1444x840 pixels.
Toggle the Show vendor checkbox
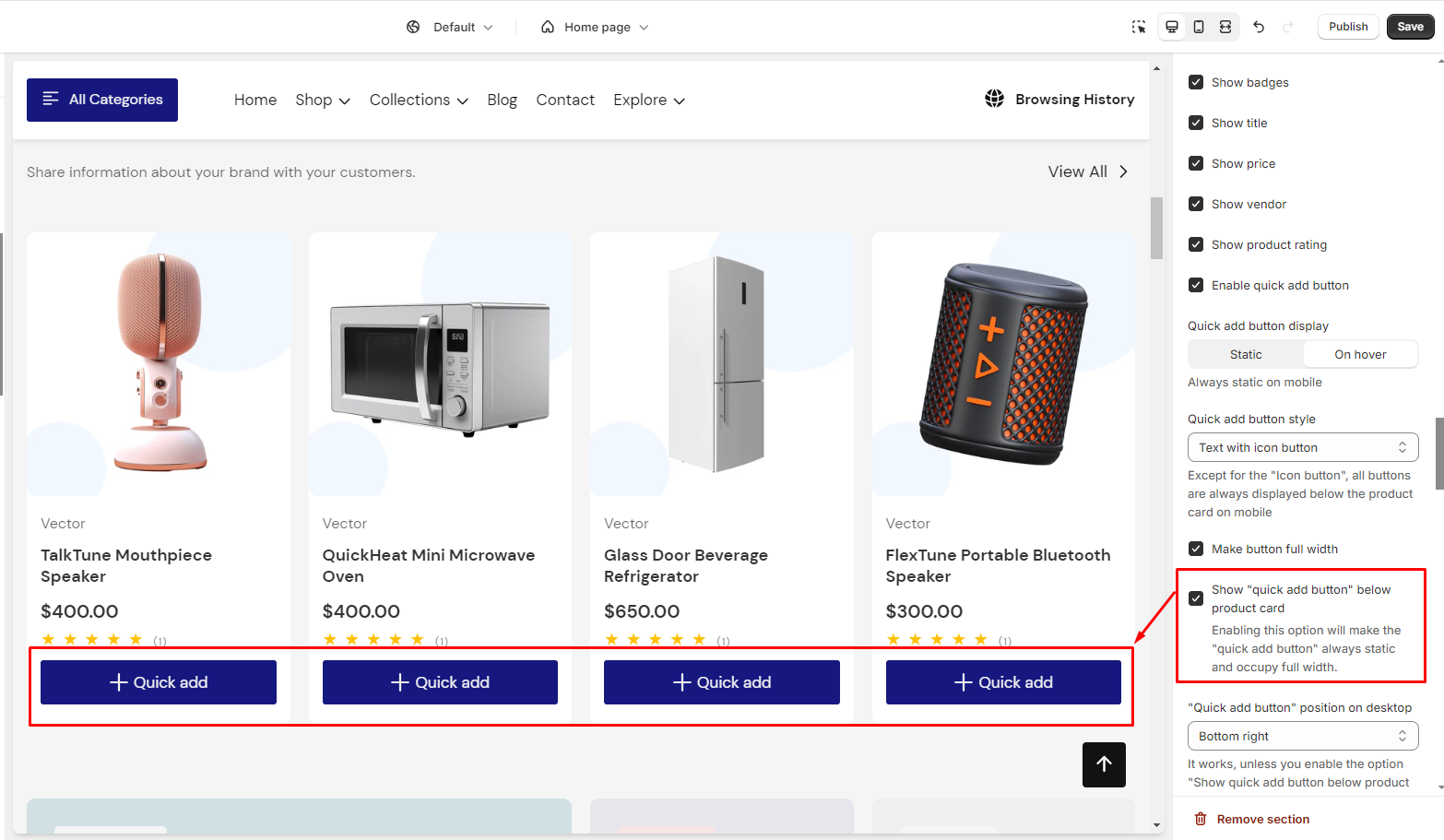(x=1196, y=204)
